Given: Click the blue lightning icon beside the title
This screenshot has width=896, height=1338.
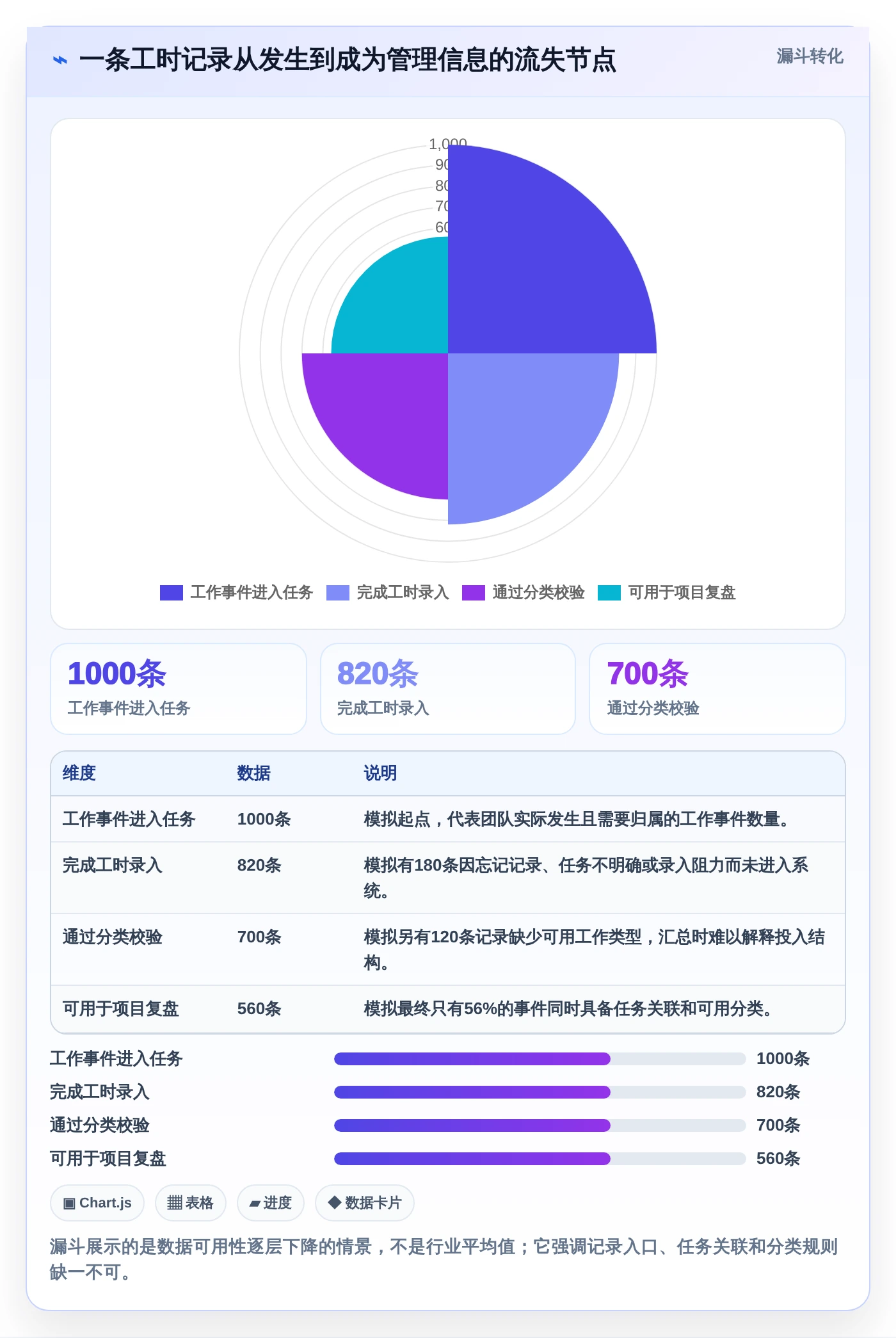Looking at the screenshot, I should pyautogui.click(x=60, y=60).
